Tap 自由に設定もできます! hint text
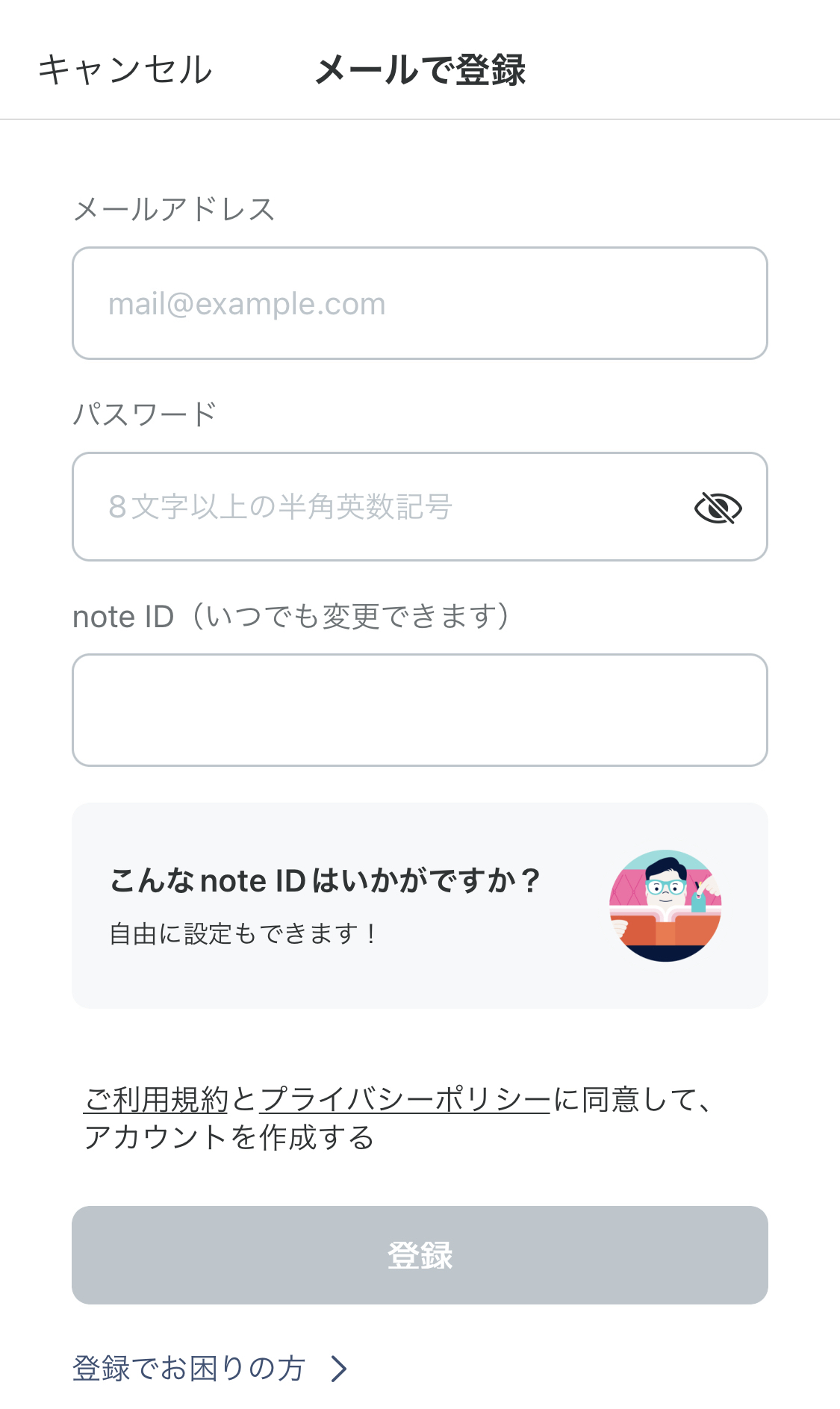 click(x=243, y=933)
